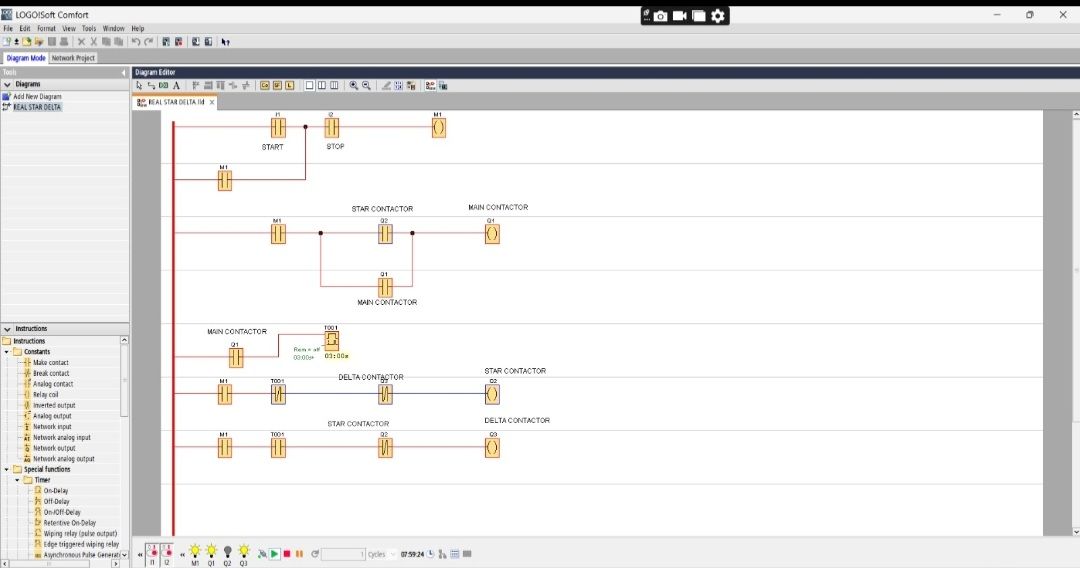This screenshot has width=1080, height=568.
Task: Toggle input switch I2 in the simulation bar
Action: pos(166,554)
